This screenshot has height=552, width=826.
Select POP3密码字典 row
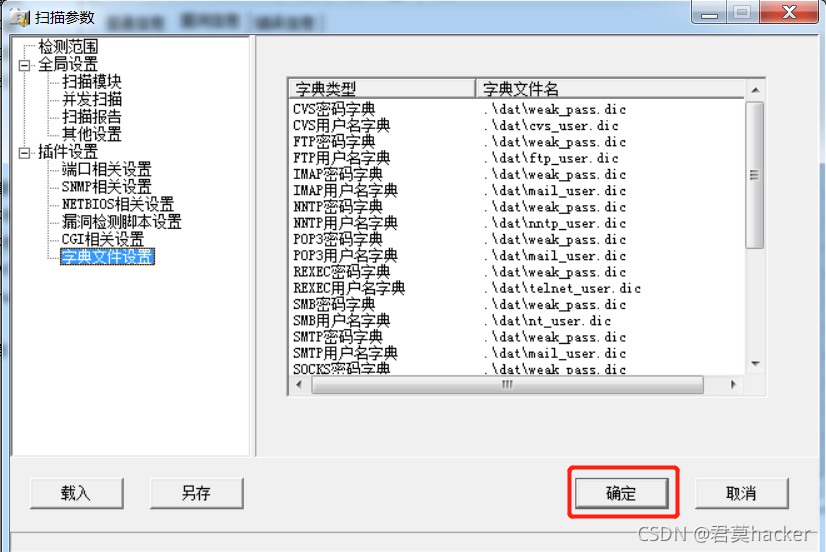516,240
